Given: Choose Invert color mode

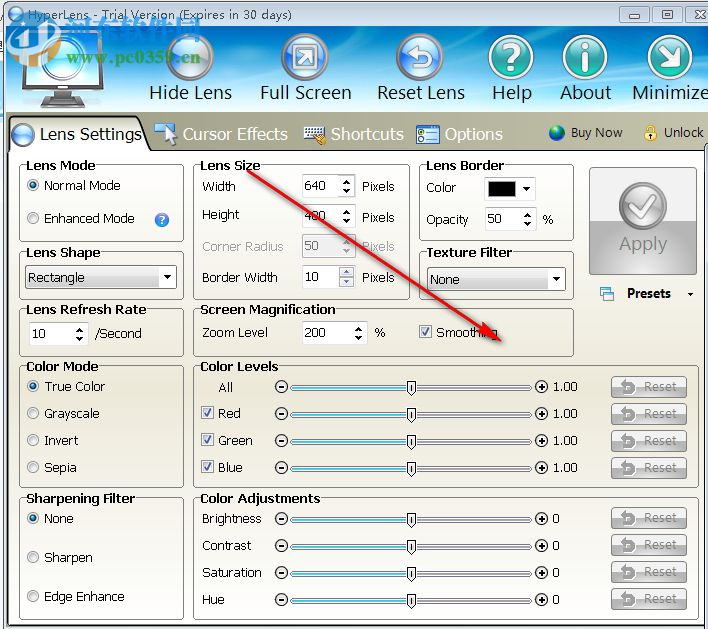Looking at the screenshot, I should click(33, 440).
